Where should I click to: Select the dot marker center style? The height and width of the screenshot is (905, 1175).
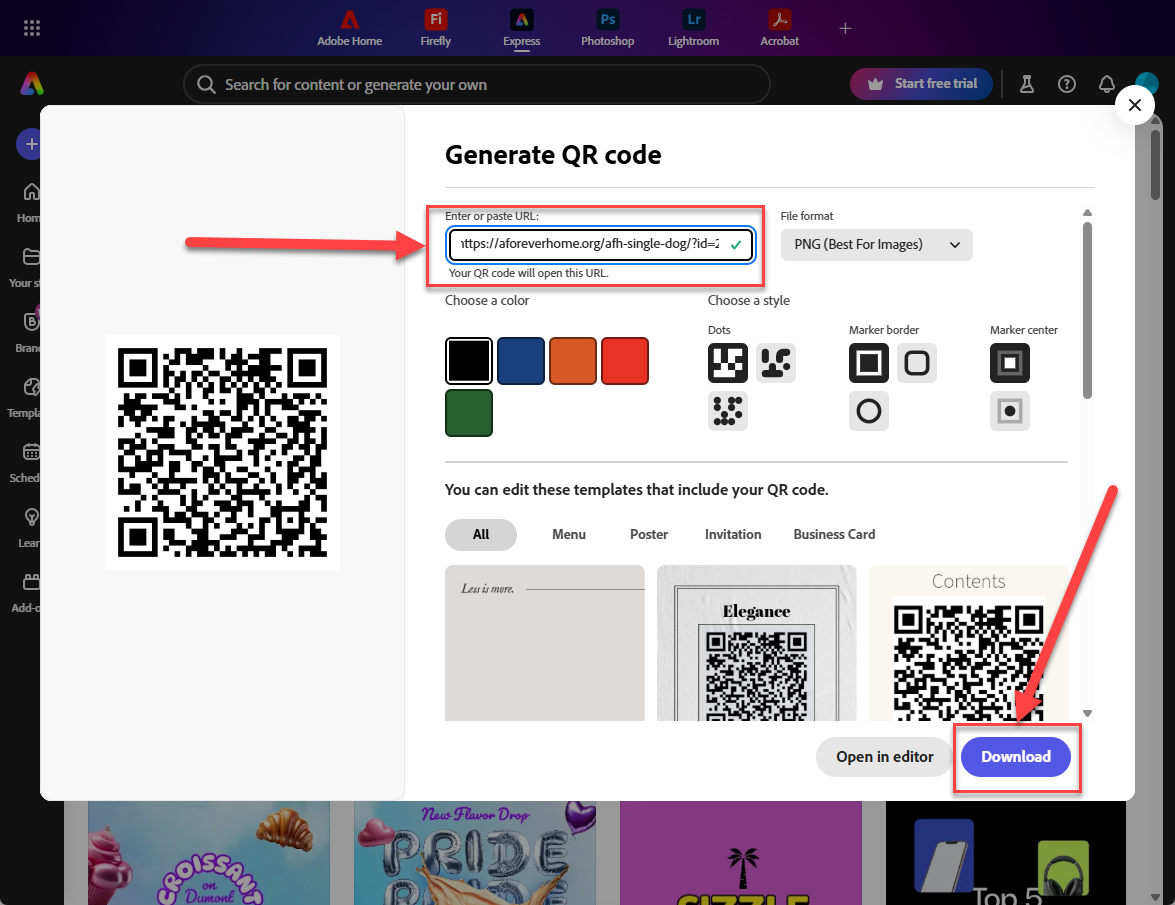[x=1009, y=410]
